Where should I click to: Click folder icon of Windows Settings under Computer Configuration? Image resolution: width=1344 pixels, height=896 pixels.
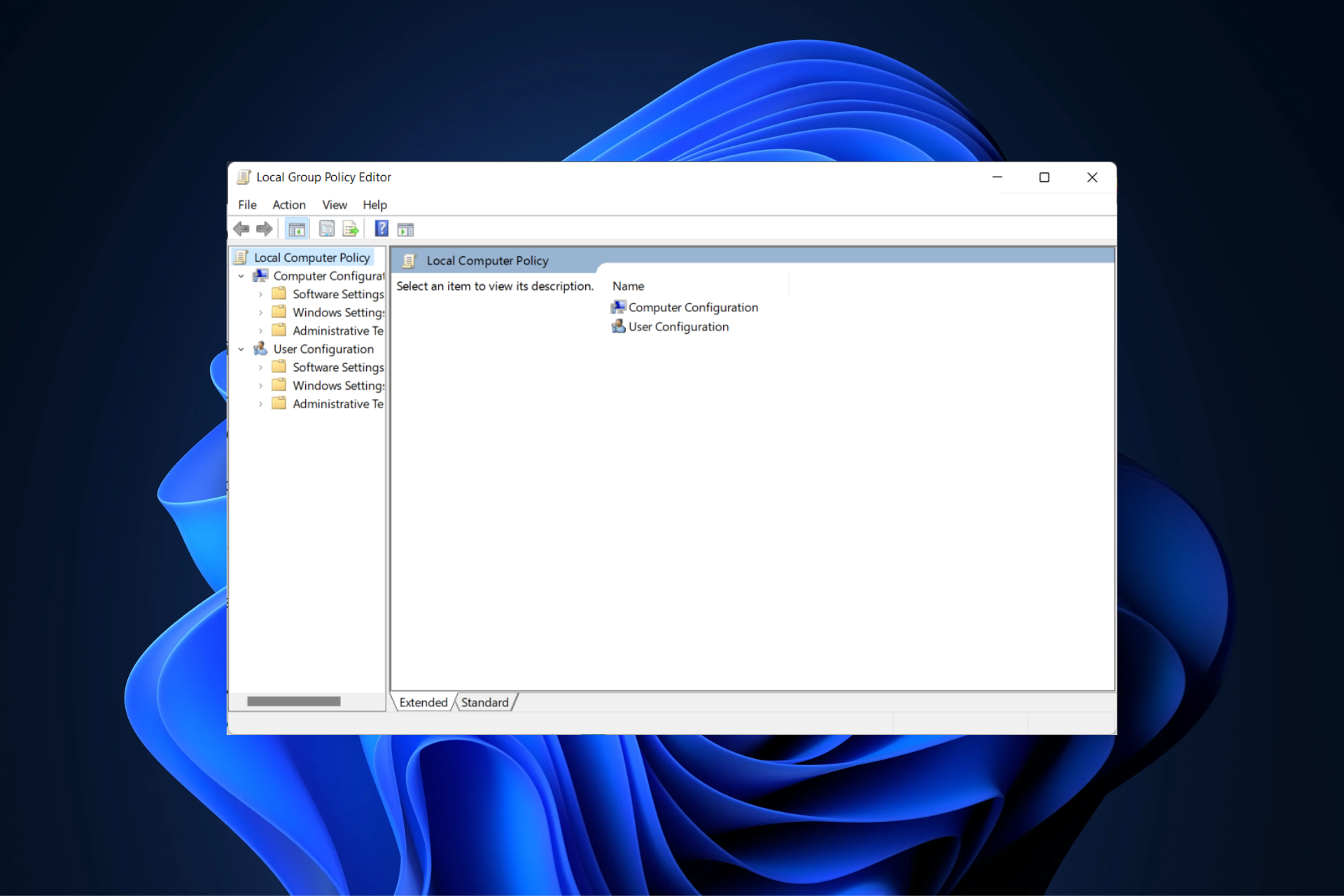[279, 312]
